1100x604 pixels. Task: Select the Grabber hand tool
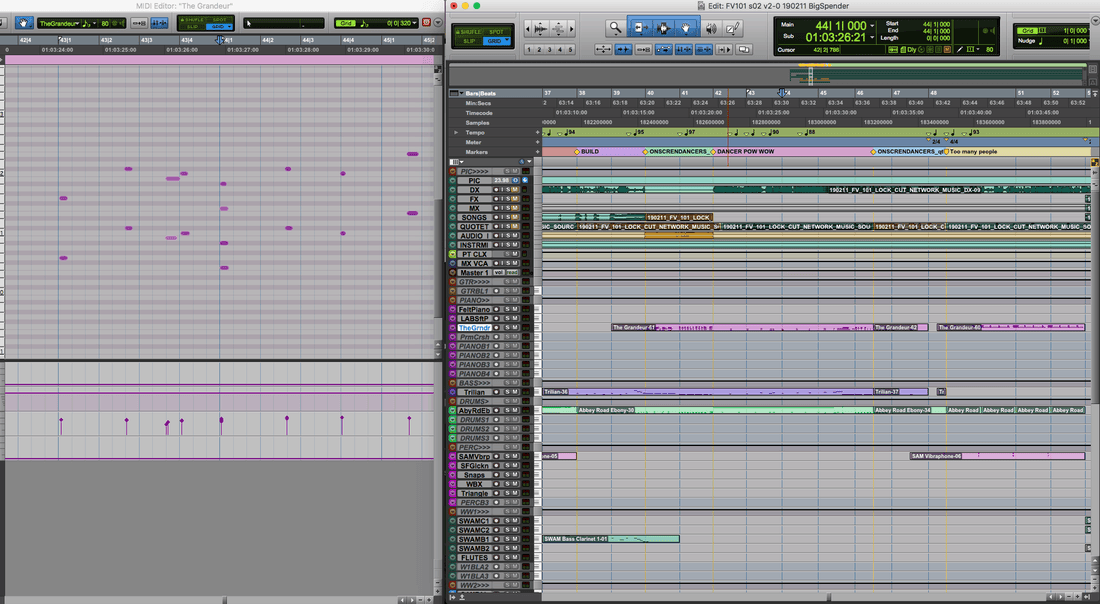685,27
